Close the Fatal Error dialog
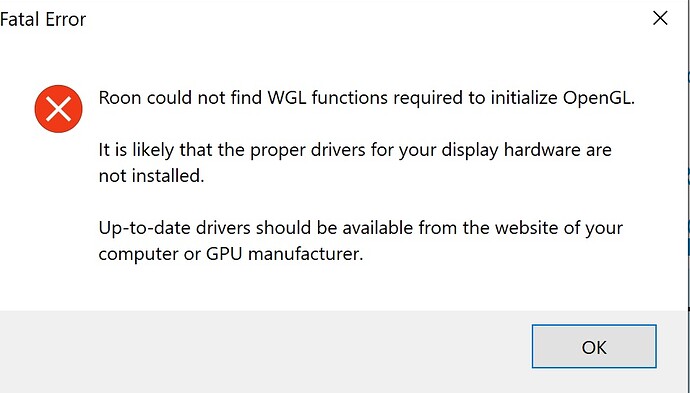Screen dimensions: 690x393 pos(660,18)
